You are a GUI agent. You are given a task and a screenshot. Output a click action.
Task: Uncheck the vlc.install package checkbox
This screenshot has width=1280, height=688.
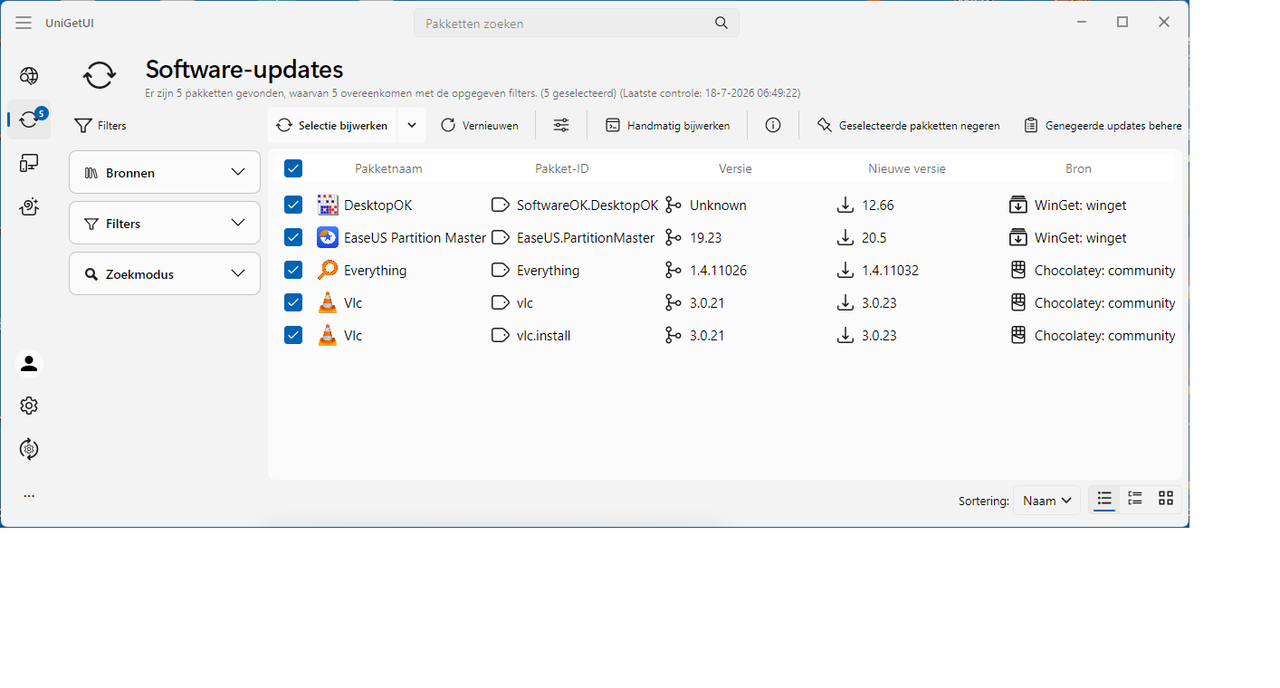coord(293,335)
